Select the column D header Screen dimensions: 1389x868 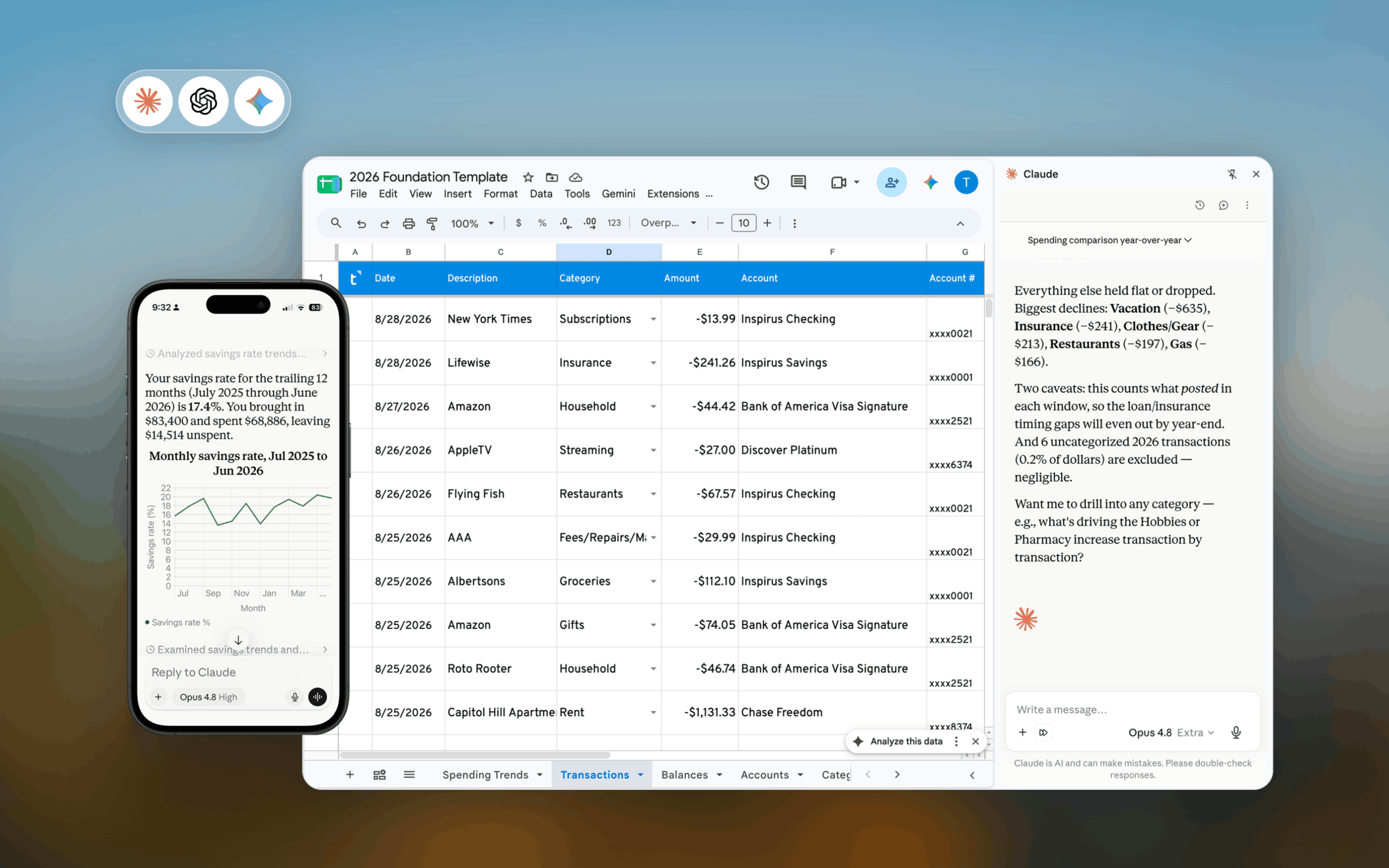[x=608, y=252]
